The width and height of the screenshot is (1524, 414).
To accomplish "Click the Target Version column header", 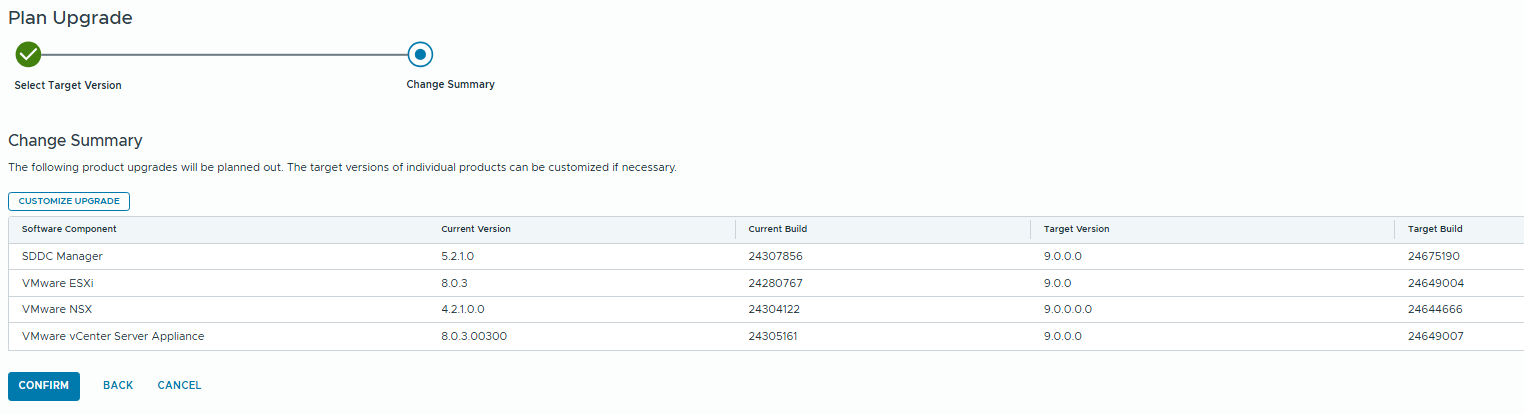I will (1076, 229).
